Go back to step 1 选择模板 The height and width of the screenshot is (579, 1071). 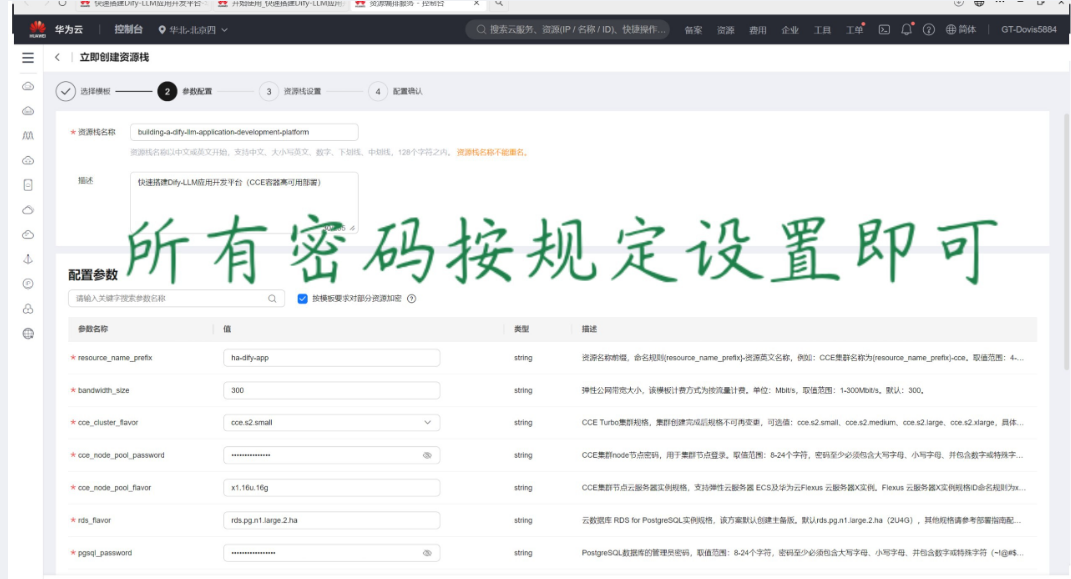[x=66, y=91]
